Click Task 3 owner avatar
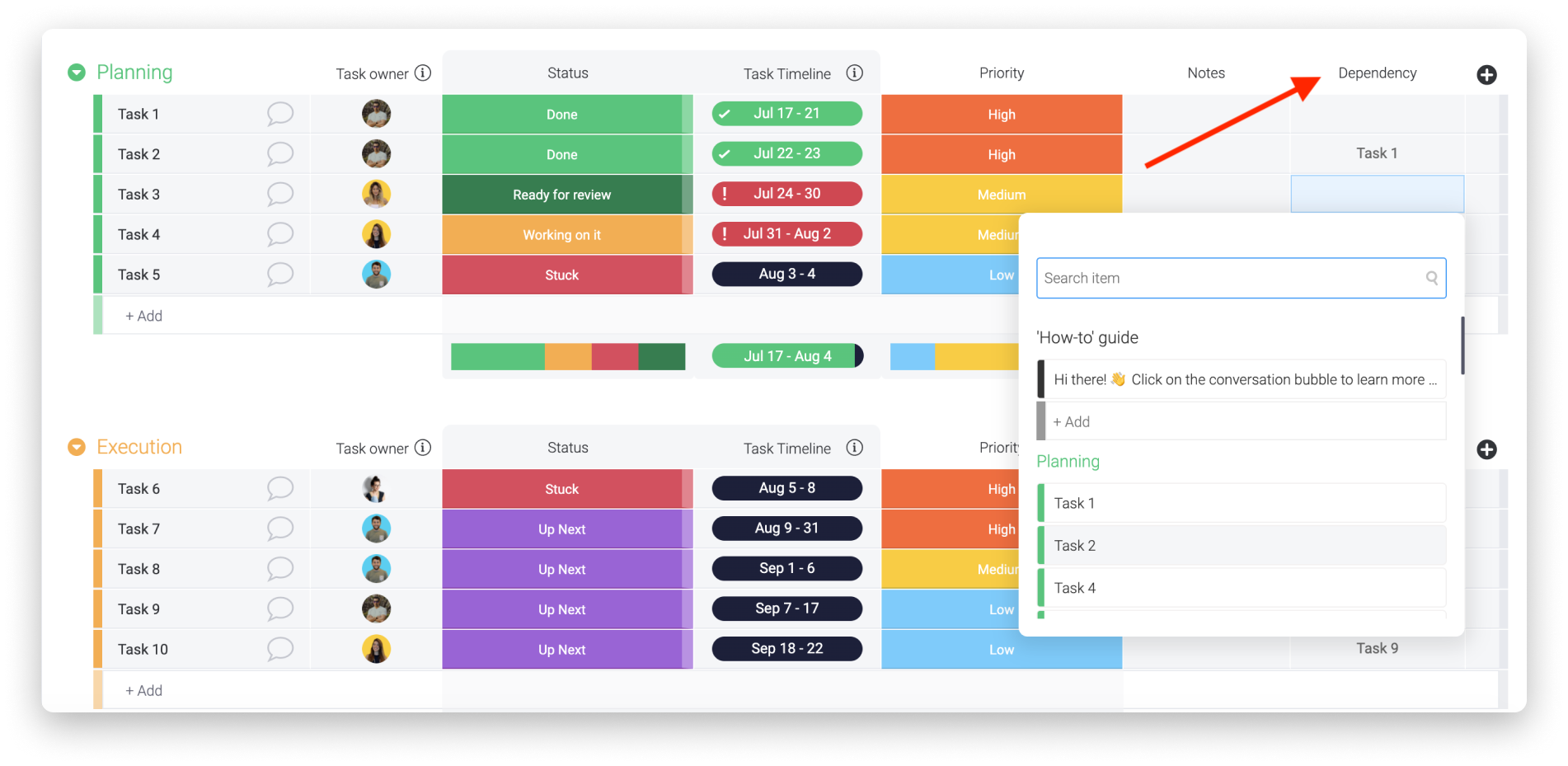Viewport: 1568px width, 766px height. 377,195
